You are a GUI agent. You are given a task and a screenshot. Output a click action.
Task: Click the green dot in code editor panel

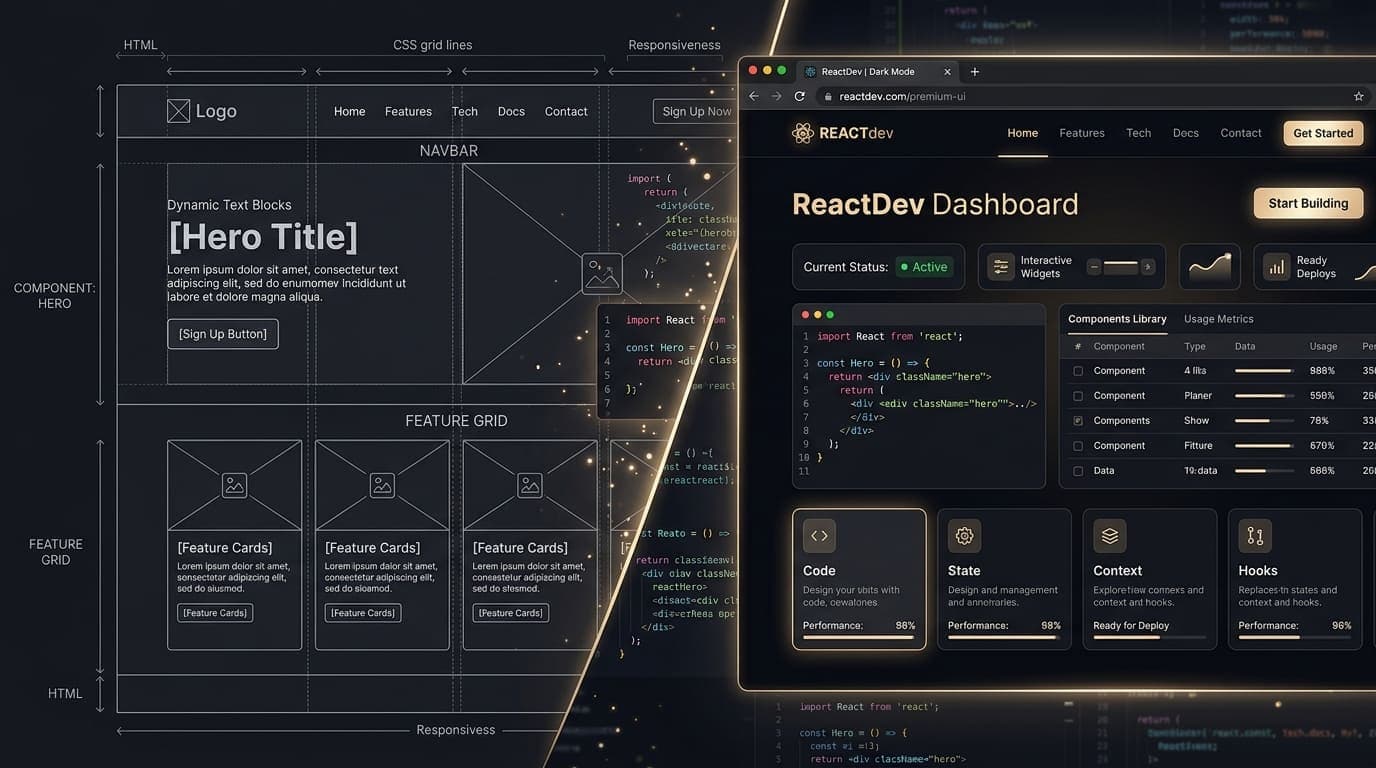tap(831, 314)
